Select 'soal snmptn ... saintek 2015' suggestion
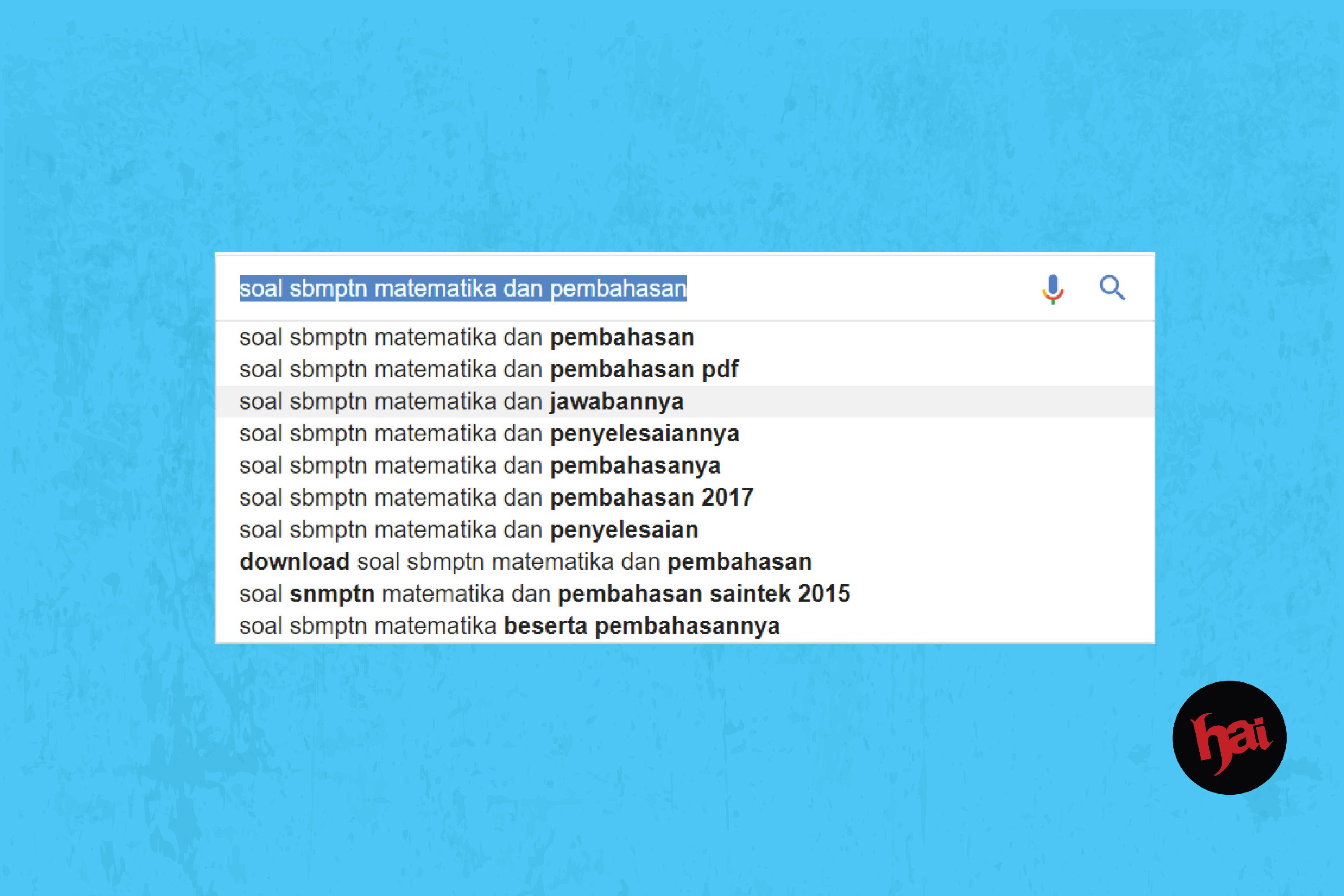 [685, 594]
